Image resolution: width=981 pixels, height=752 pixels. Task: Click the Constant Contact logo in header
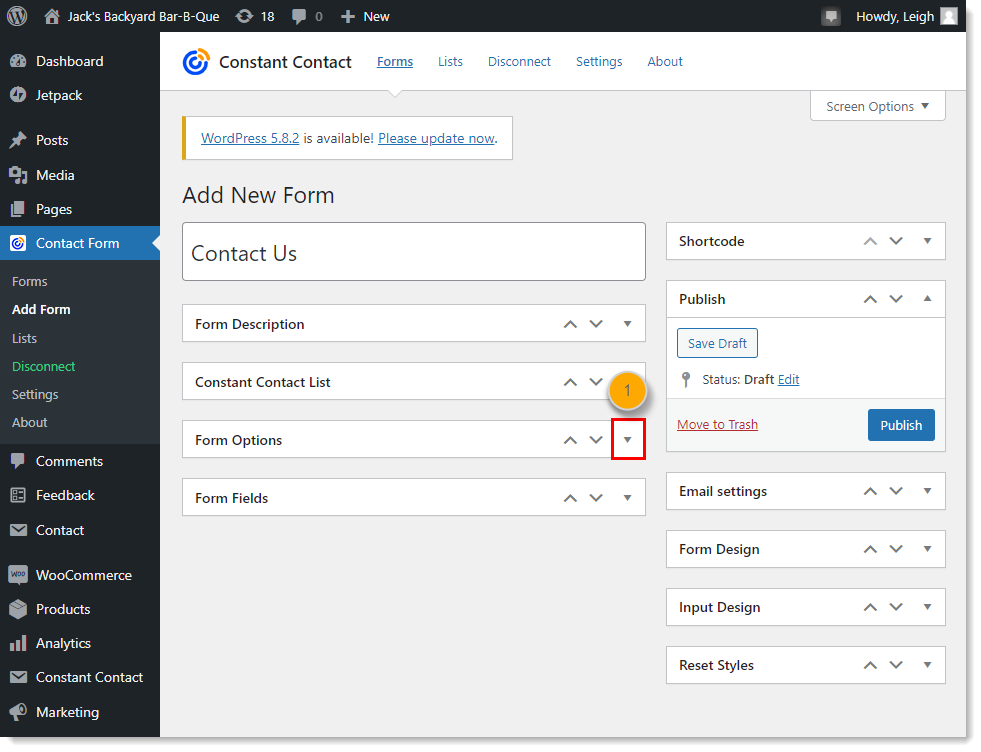(x=196, y=62)
